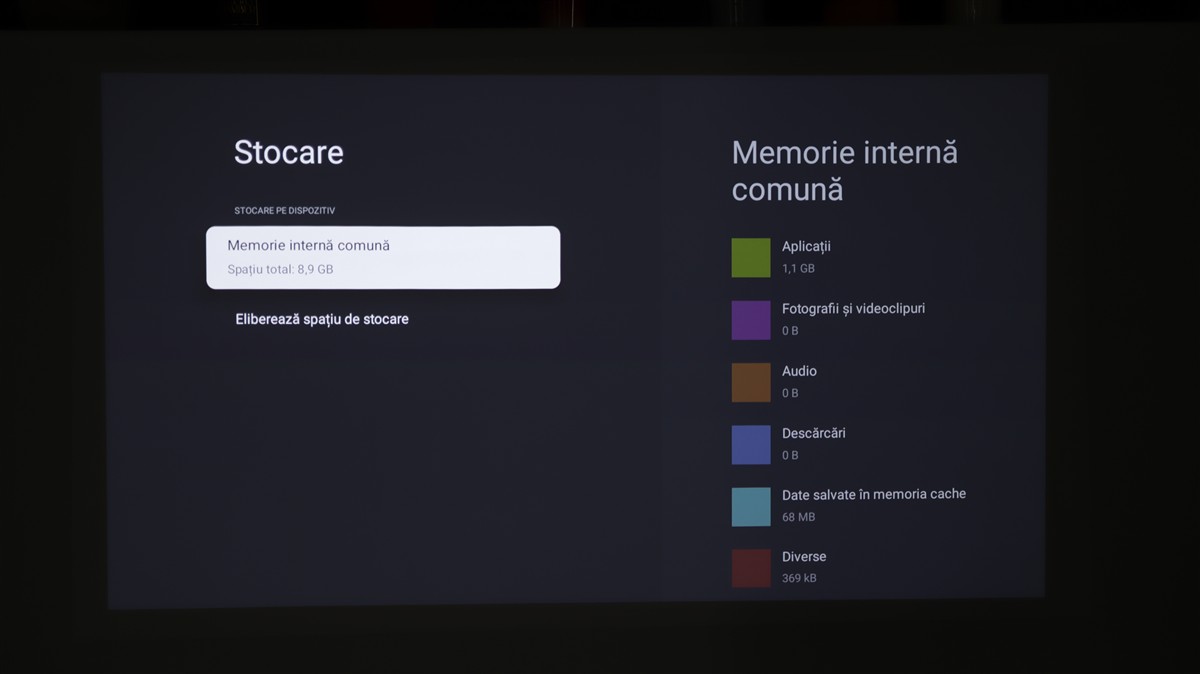This screenshot has height=674, width=1200.
Task: Select the Audio category label
Action: pyautogui.click(x=799, y=371)
